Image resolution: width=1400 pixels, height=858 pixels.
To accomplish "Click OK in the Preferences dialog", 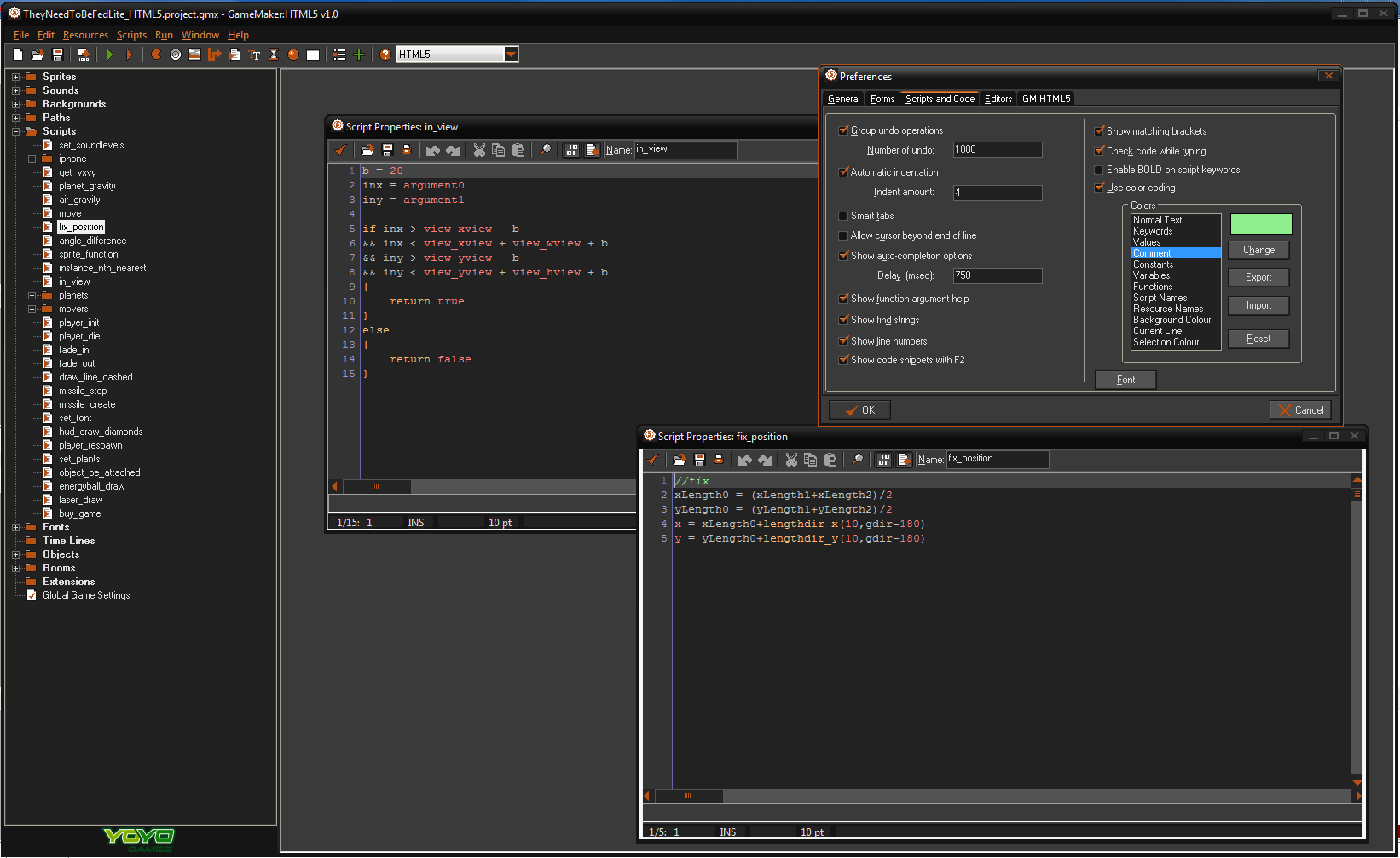I will (859, 410).
